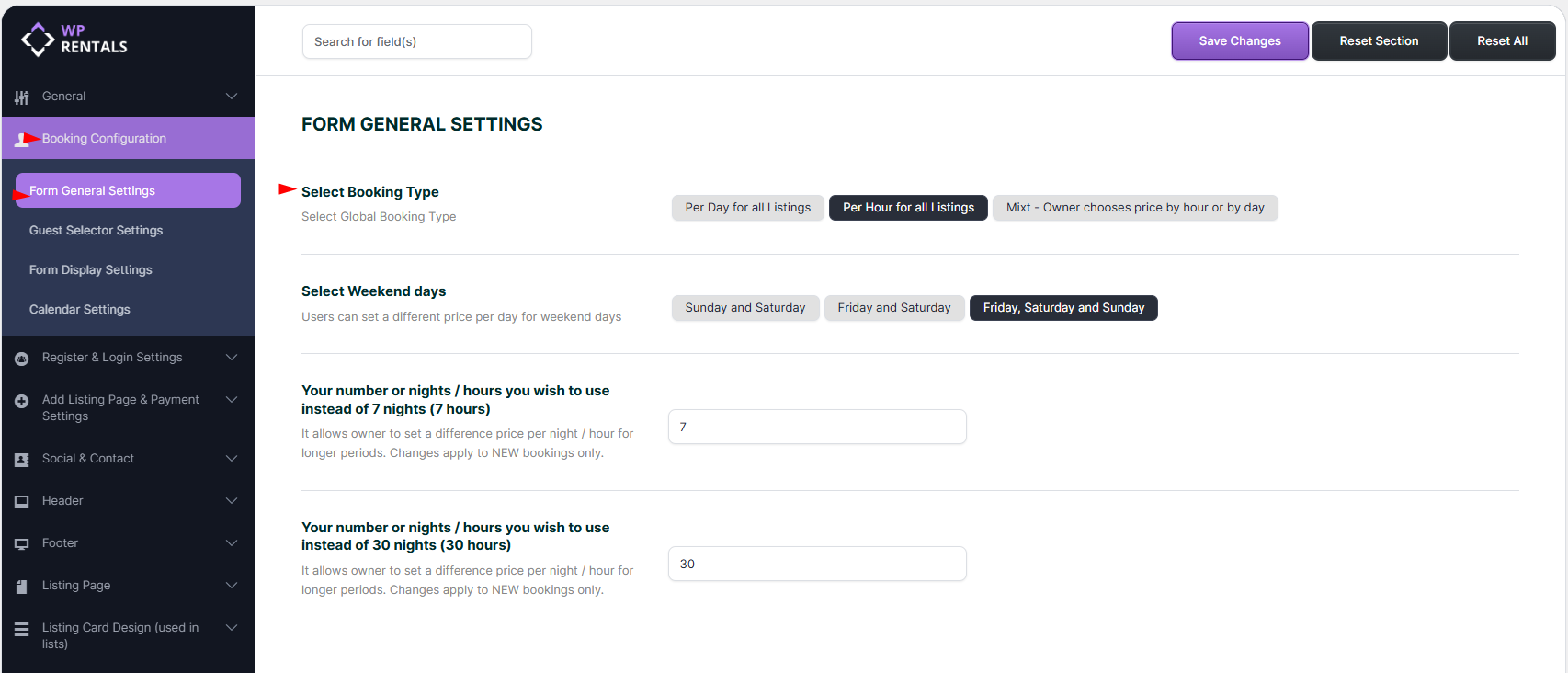Click the Add Listing Page plus icon

(x=22, y=401)
